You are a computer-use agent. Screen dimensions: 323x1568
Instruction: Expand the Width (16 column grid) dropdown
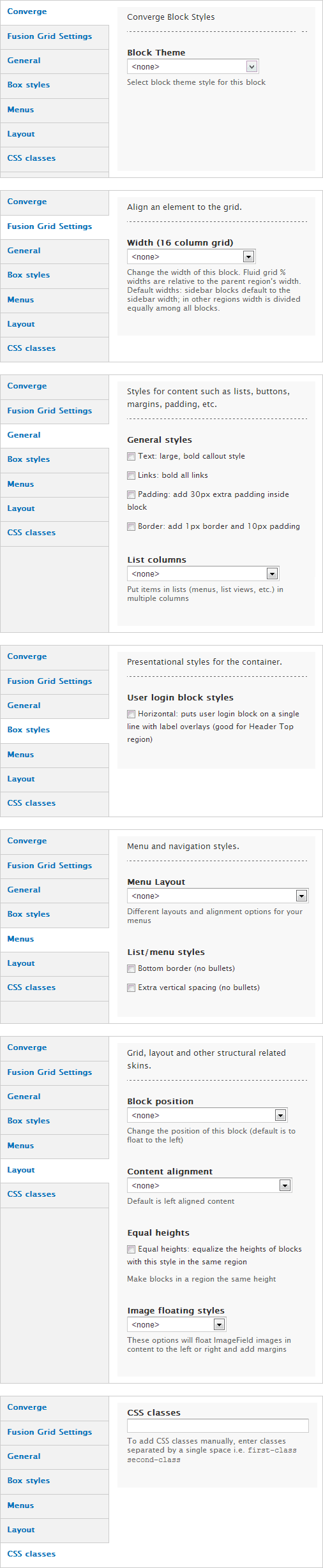(192, 257)
